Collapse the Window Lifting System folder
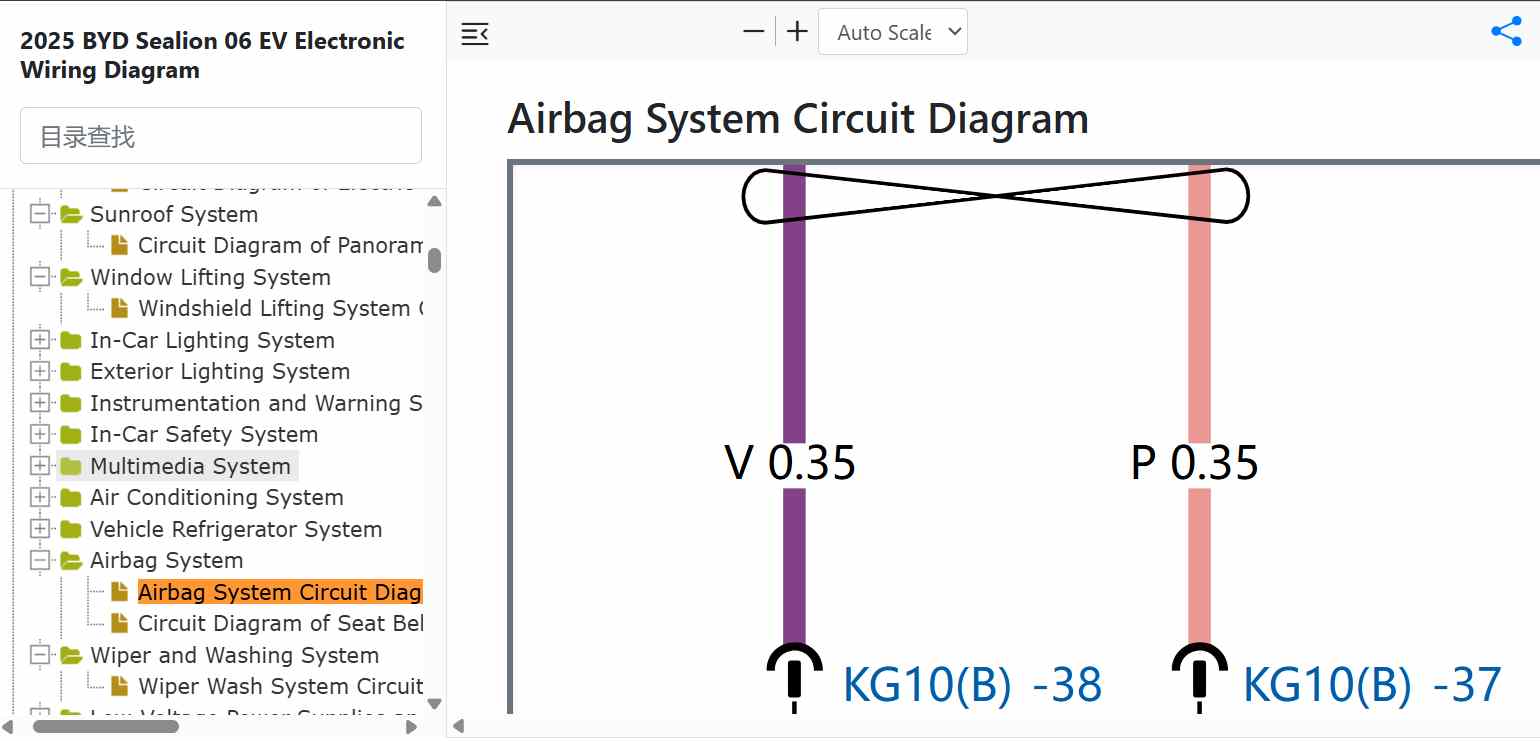Image resolution: width=1540 pixels, height=741 pixels. [x=40, y=277]
